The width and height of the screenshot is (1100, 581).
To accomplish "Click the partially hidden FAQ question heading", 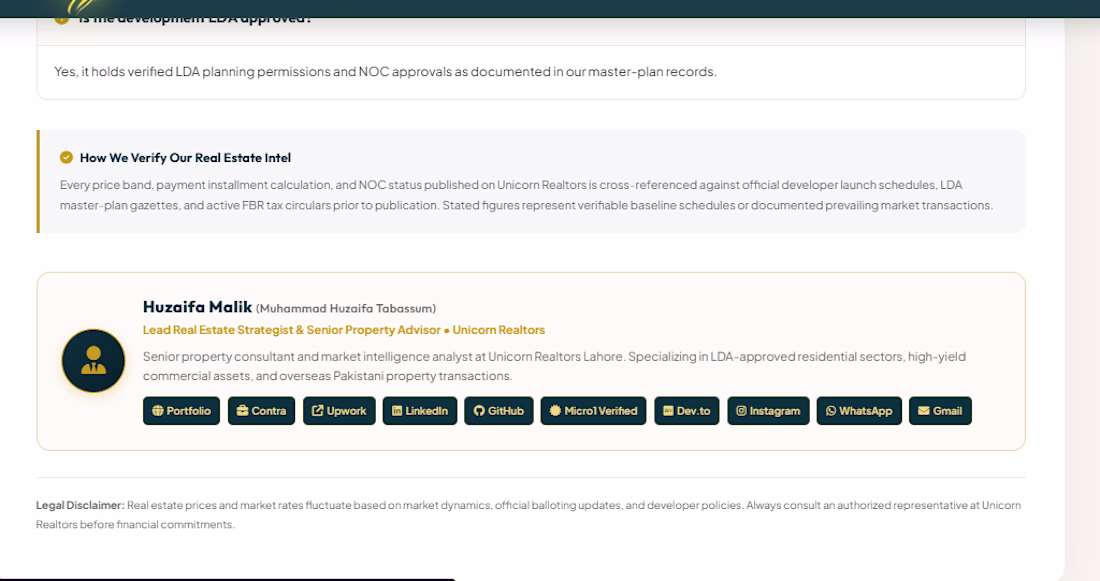I will pos(194,20).
